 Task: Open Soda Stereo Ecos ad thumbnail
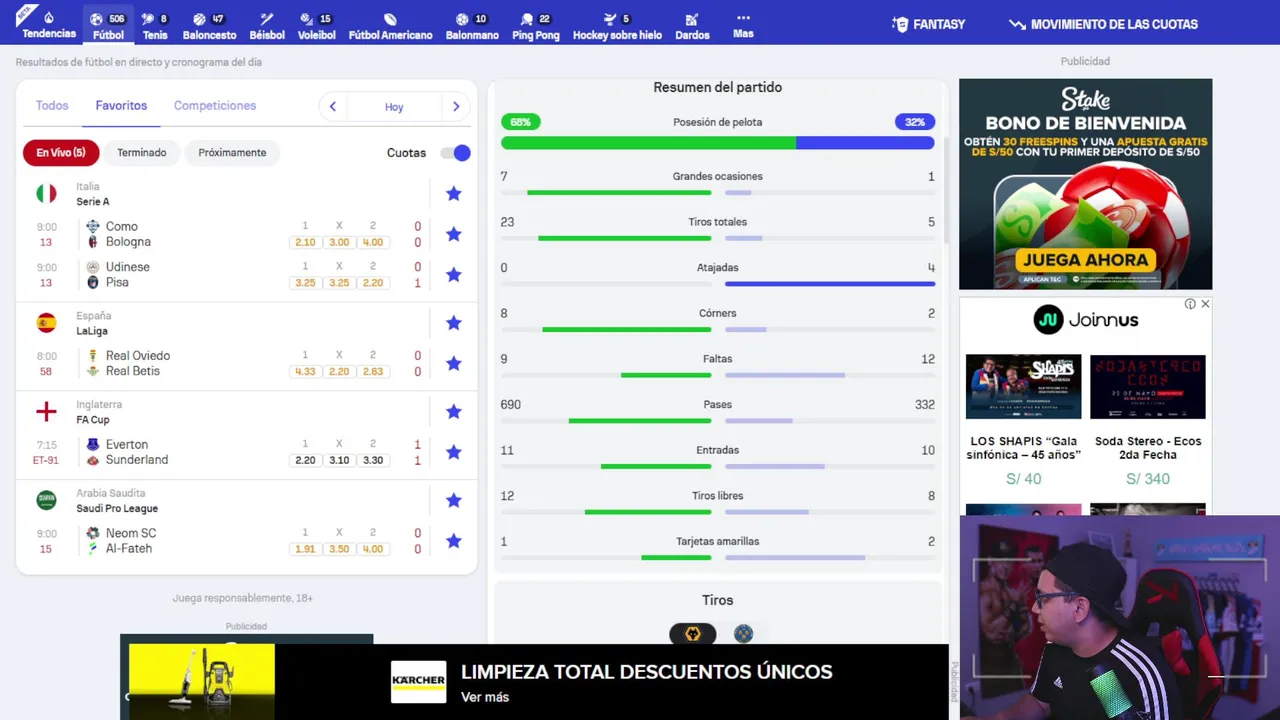pyautogui.click(x=1147, y=386)
